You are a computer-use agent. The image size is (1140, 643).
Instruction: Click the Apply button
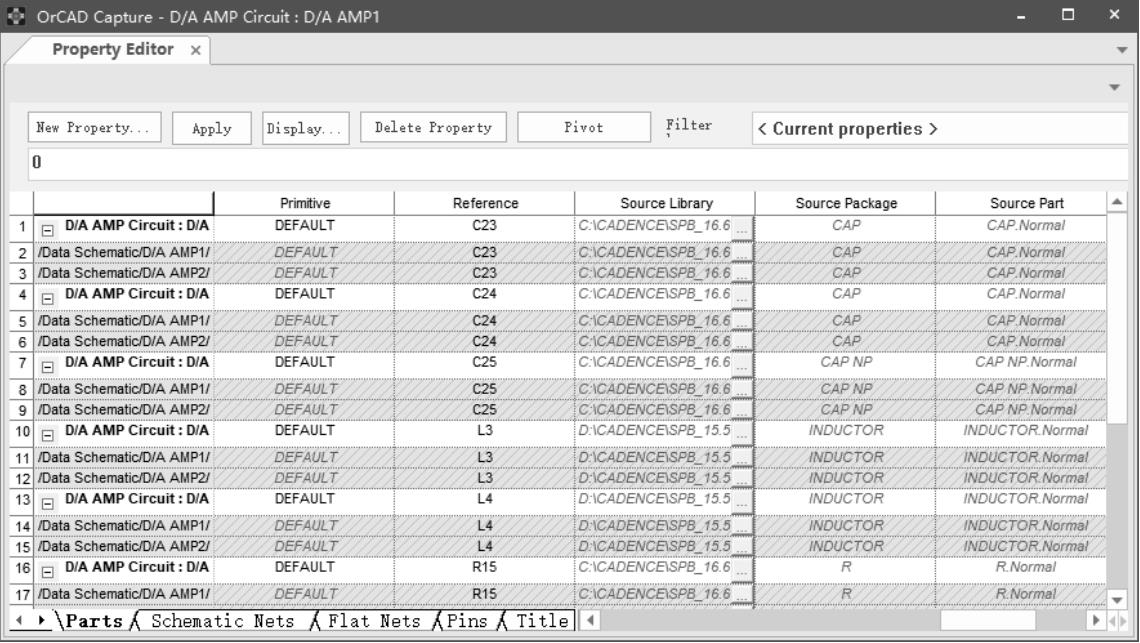point(212,129)
